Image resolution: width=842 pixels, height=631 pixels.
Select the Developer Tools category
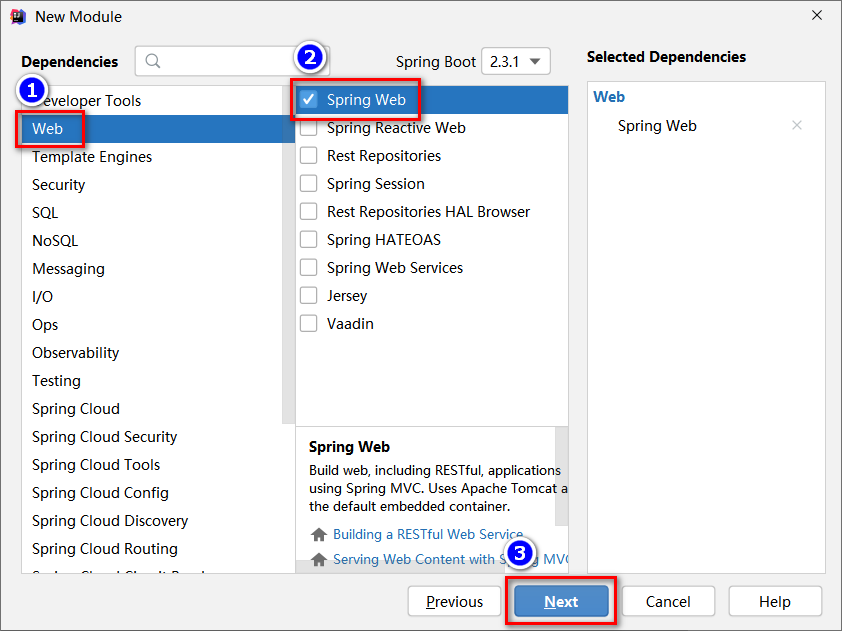pos(151,100)
